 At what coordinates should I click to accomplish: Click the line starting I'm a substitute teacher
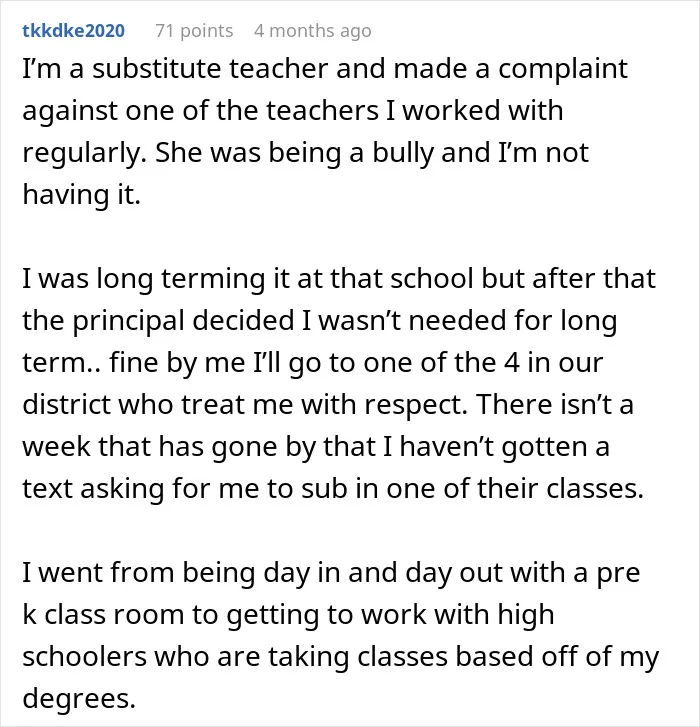coord(325,69)
